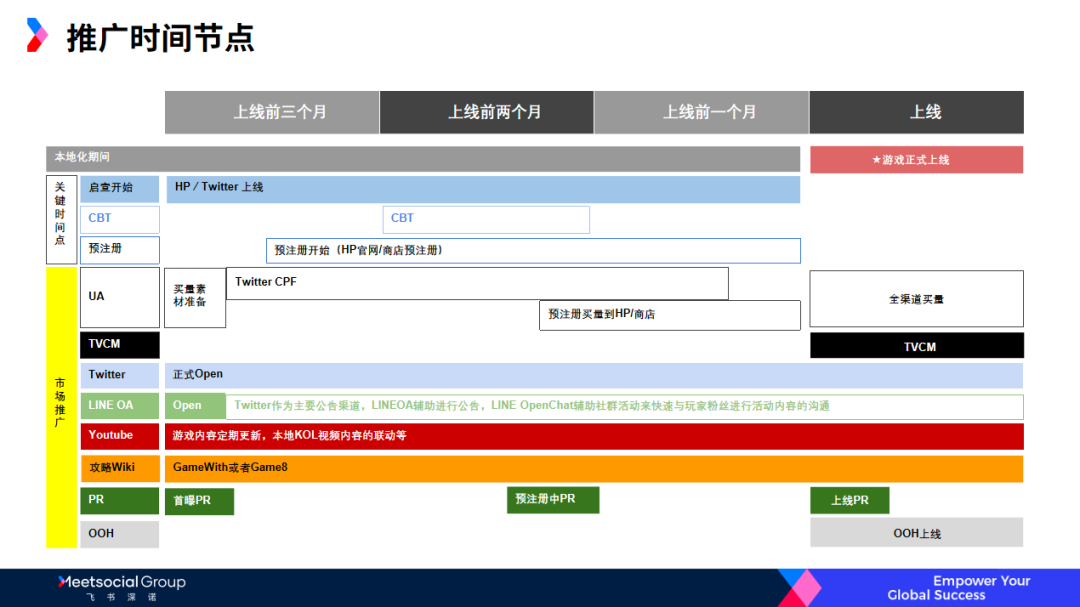Click the LINE OA green row label

tap(119, 406)
